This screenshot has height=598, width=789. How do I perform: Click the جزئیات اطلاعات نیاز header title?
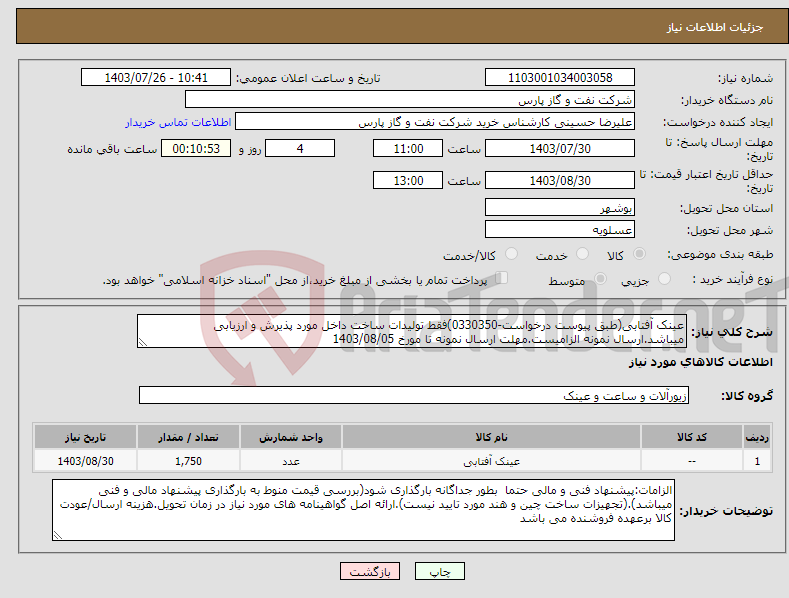[715, 27]
